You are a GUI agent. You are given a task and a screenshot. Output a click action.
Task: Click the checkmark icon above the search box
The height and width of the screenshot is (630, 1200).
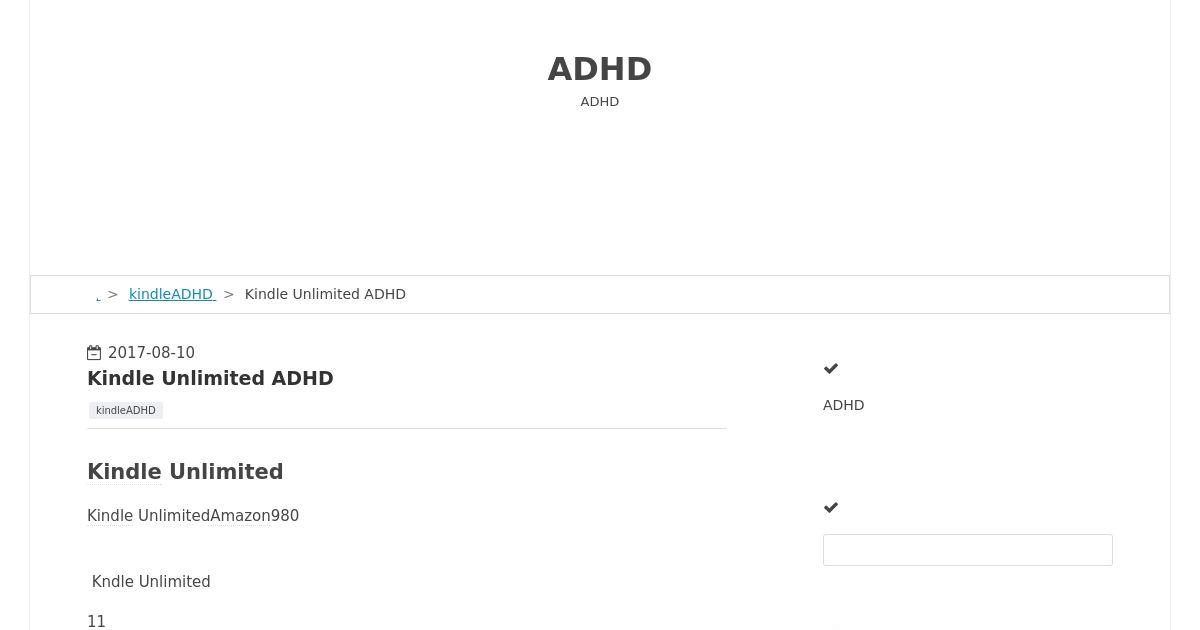pyautogui.click(x=831, y=508)
